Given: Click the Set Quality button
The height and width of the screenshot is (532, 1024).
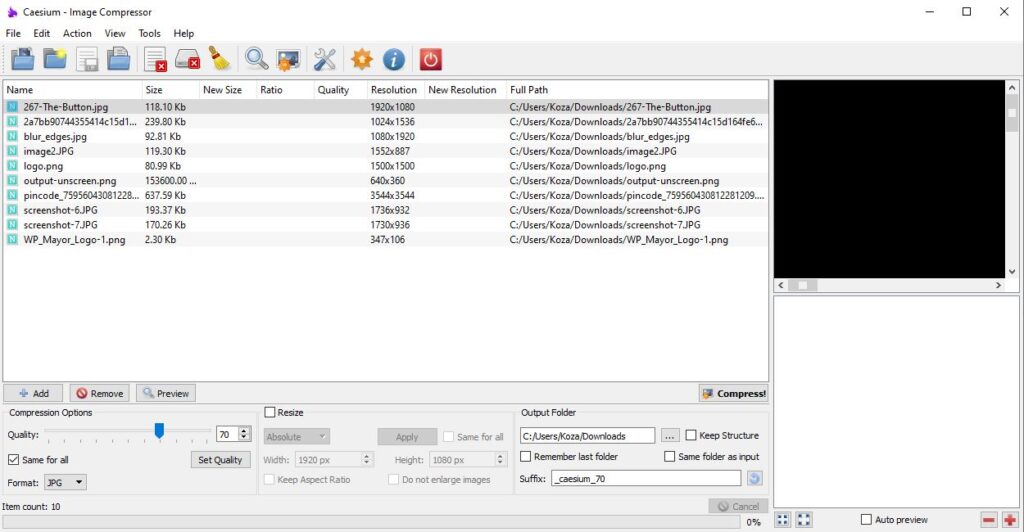Looking at the screenshot, I should coord(220,460).
